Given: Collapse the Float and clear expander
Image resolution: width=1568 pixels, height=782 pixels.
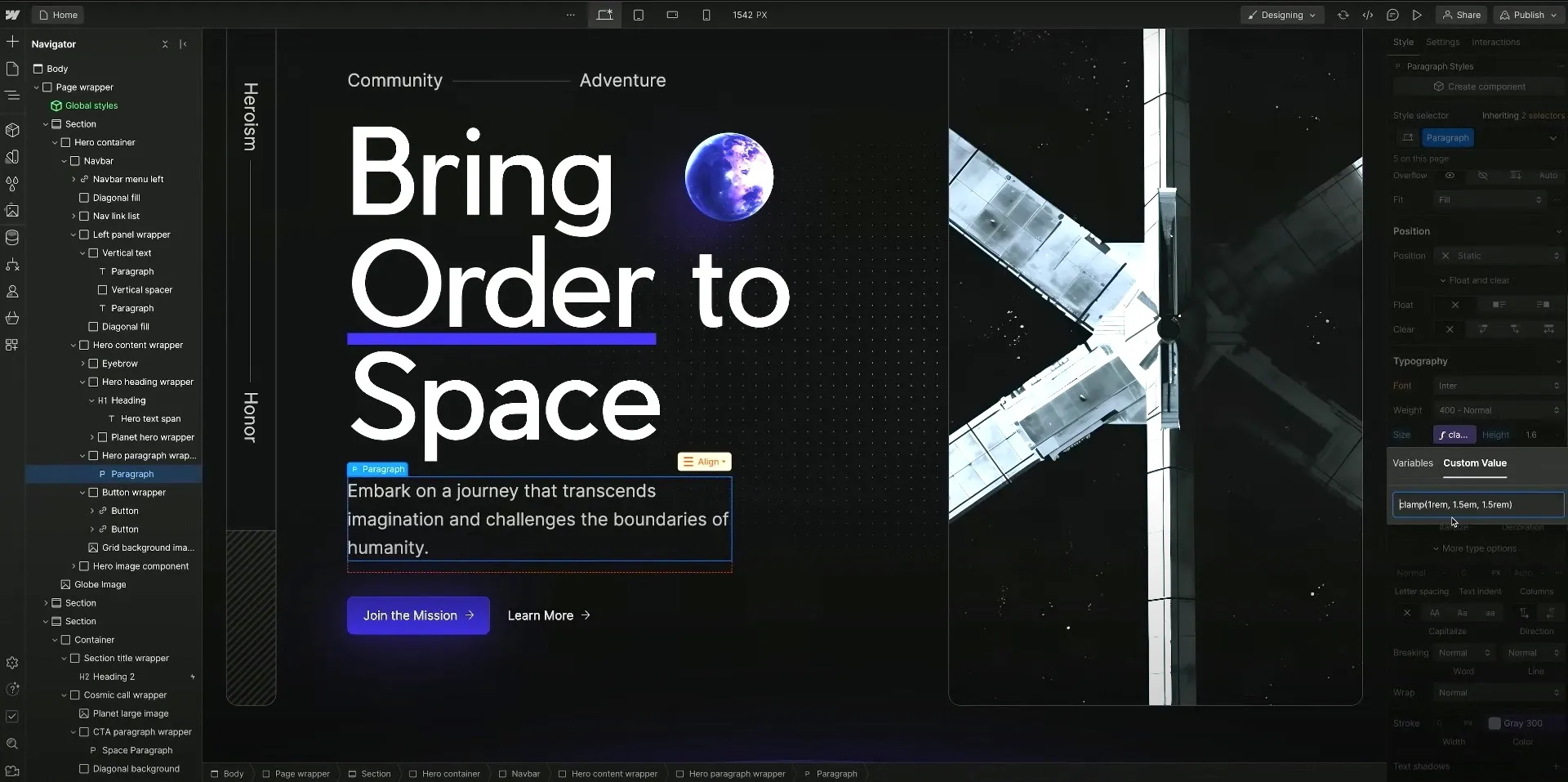Looking at the screenshot, I should pyautogui.click(x=1474, y=280).
